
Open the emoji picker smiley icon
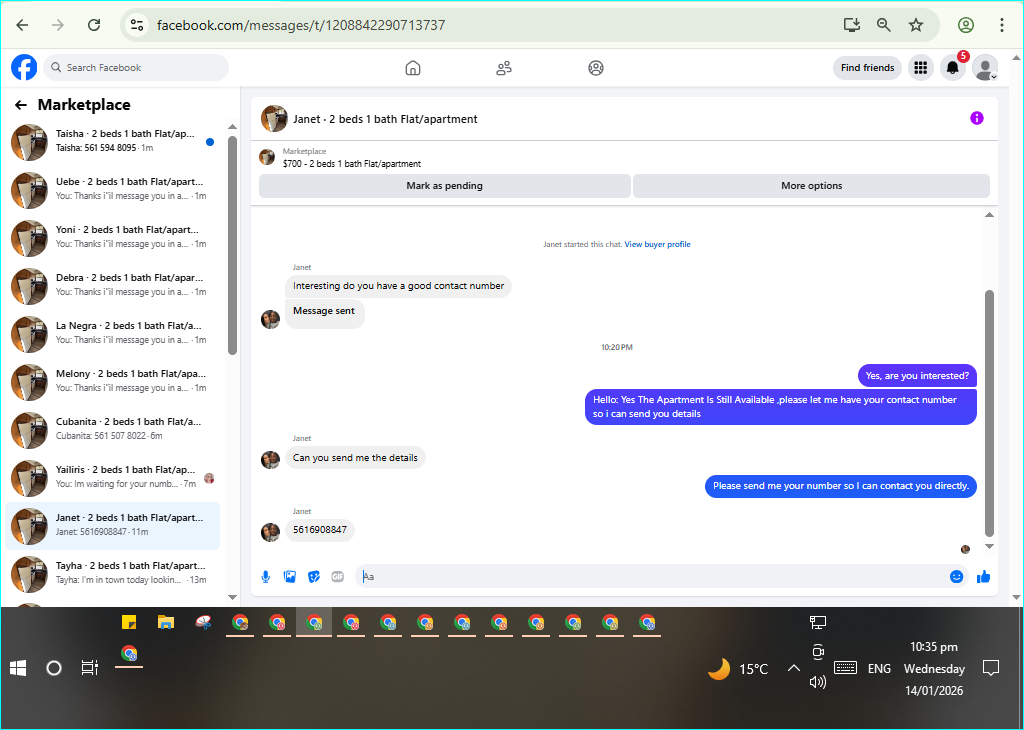pyautogui.click(x=956, y=577)
